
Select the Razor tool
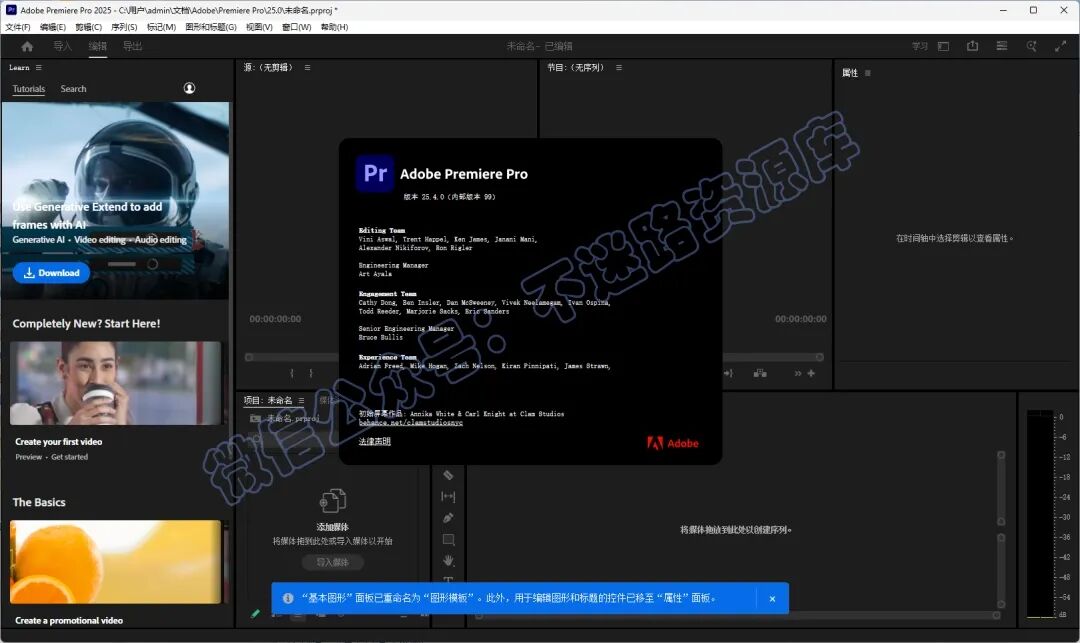coord(448,475)
